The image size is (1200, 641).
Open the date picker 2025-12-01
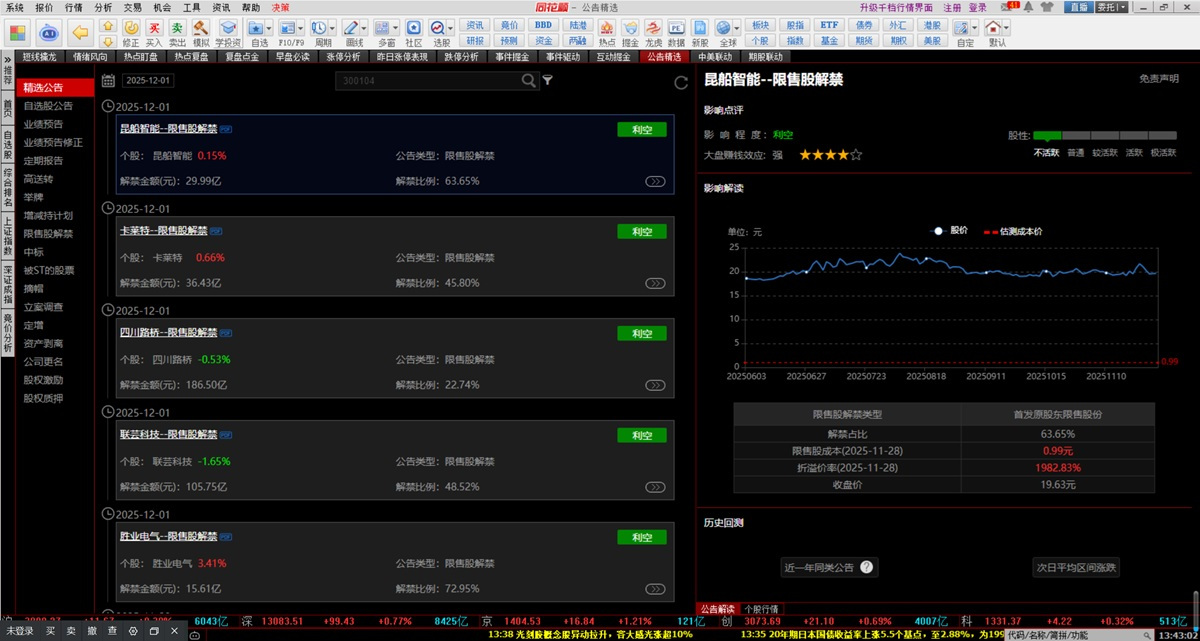tap(149, 81)
